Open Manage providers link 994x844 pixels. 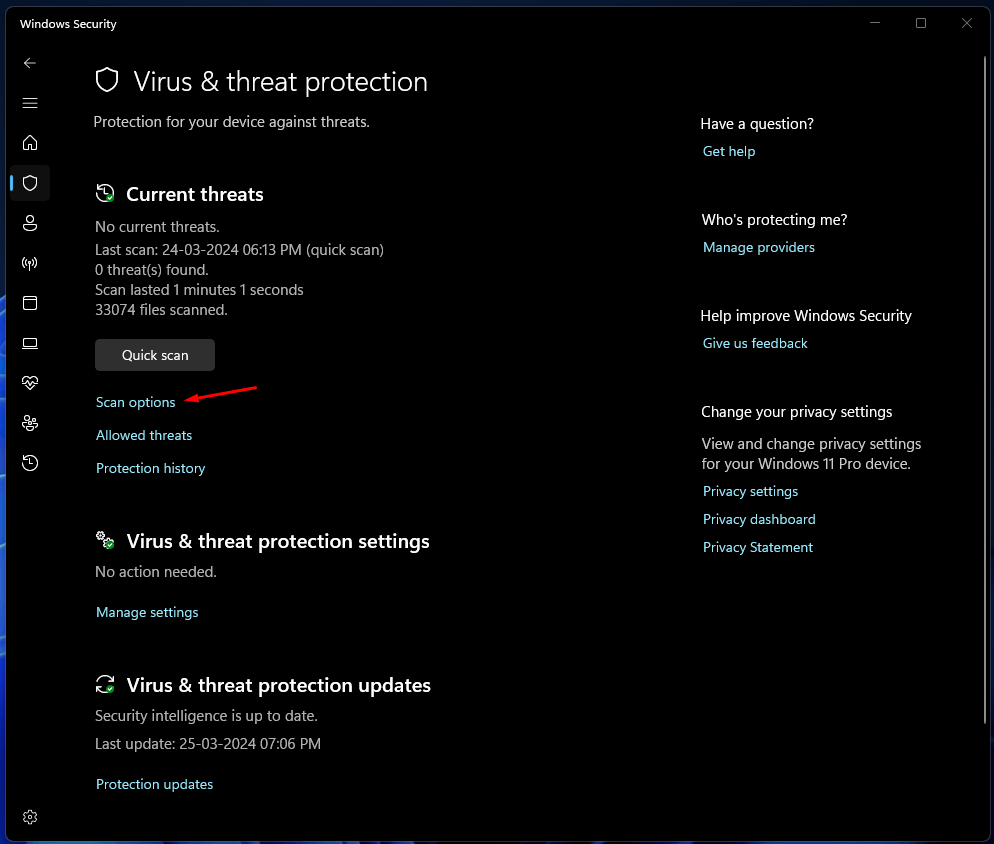pyautogui.click(x=759, y=247)
